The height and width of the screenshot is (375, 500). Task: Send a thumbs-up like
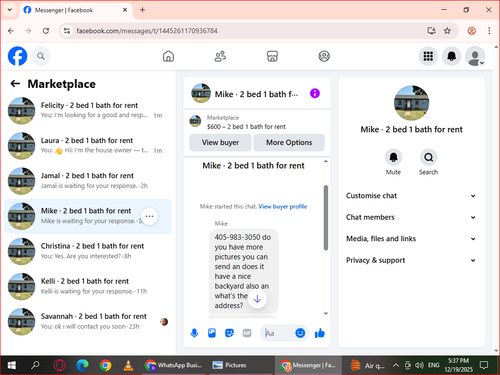coord(320,333)
